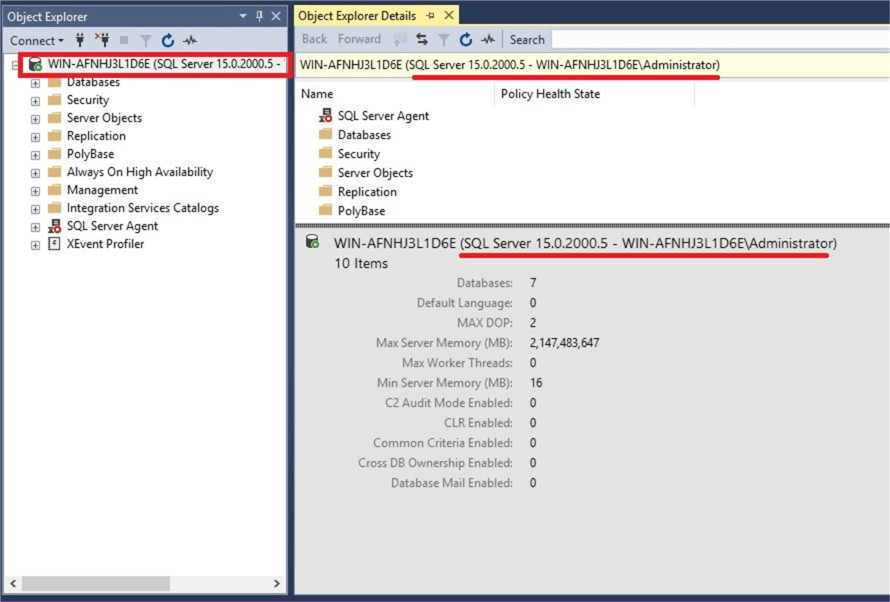Toggle auto-hide pin on Object Explorer

click(259, 16)
